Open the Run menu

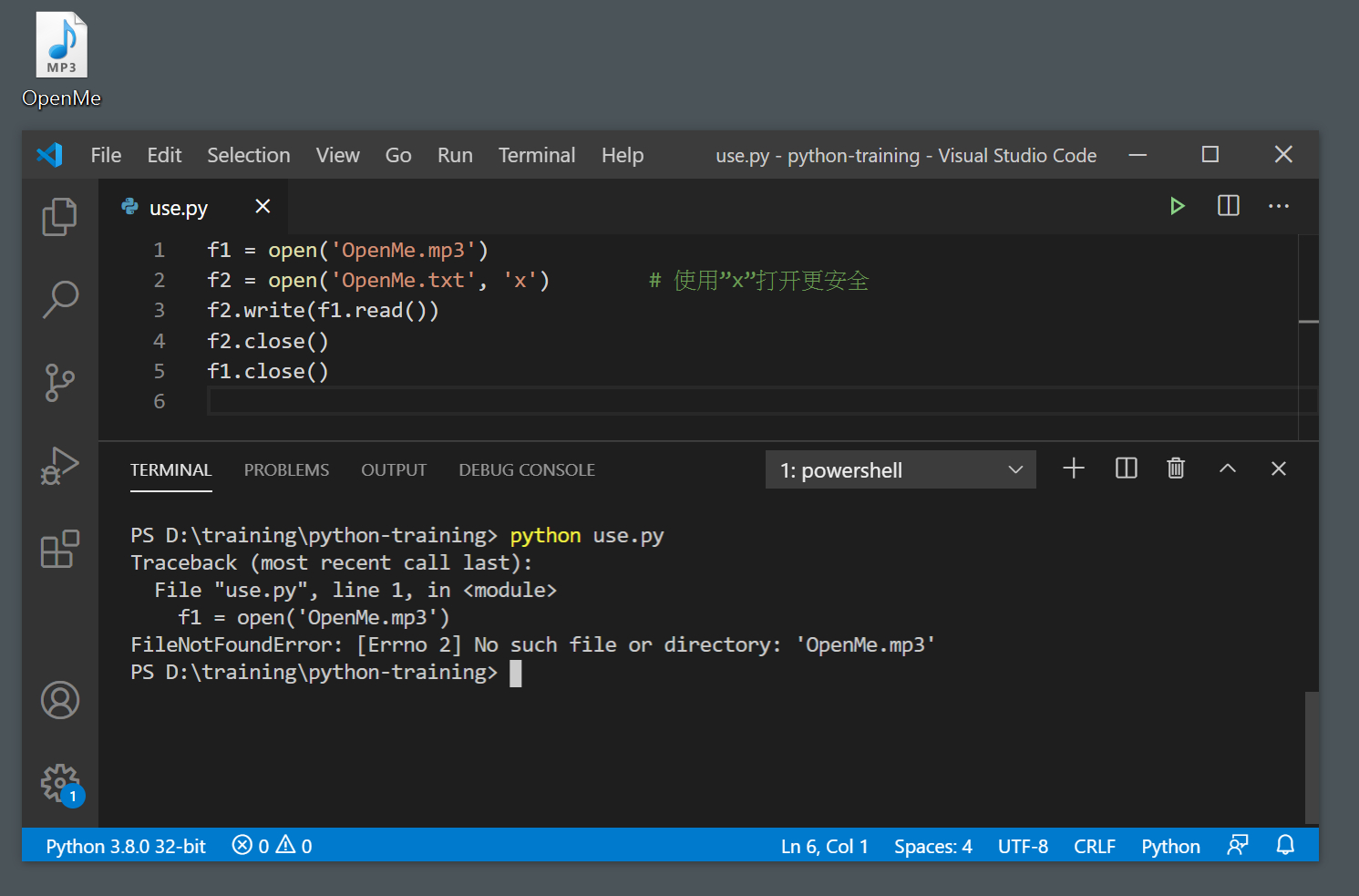(x=455, y=155)
